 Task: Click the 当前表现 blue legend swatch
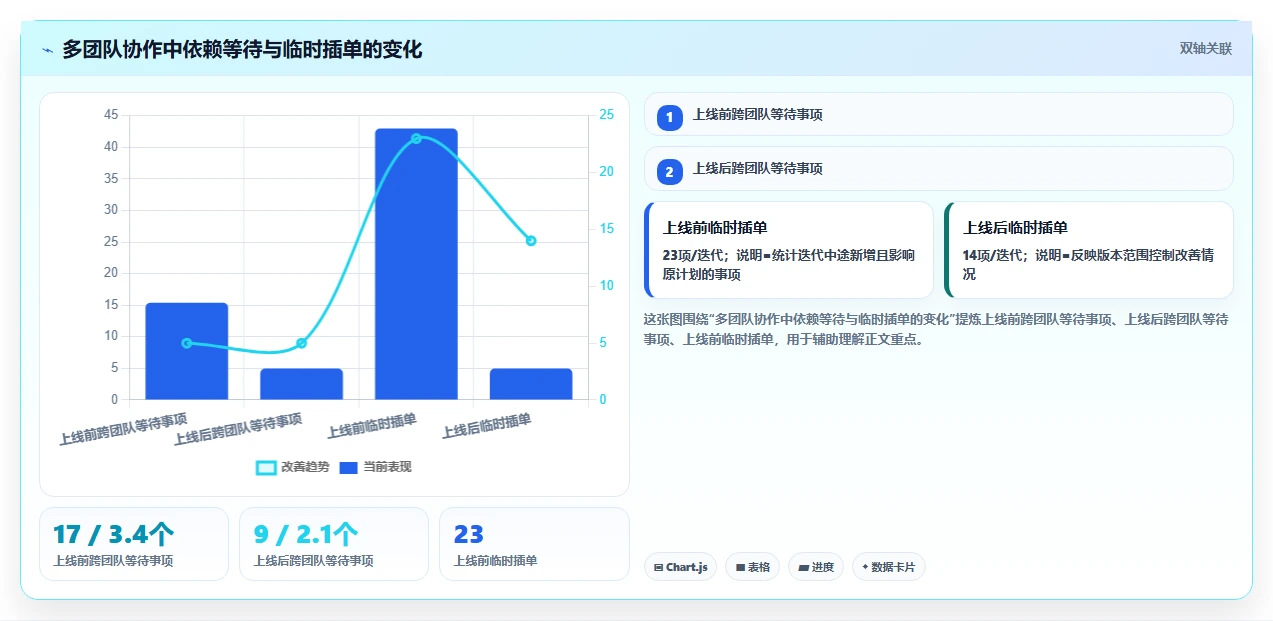[x=349, y=467]
